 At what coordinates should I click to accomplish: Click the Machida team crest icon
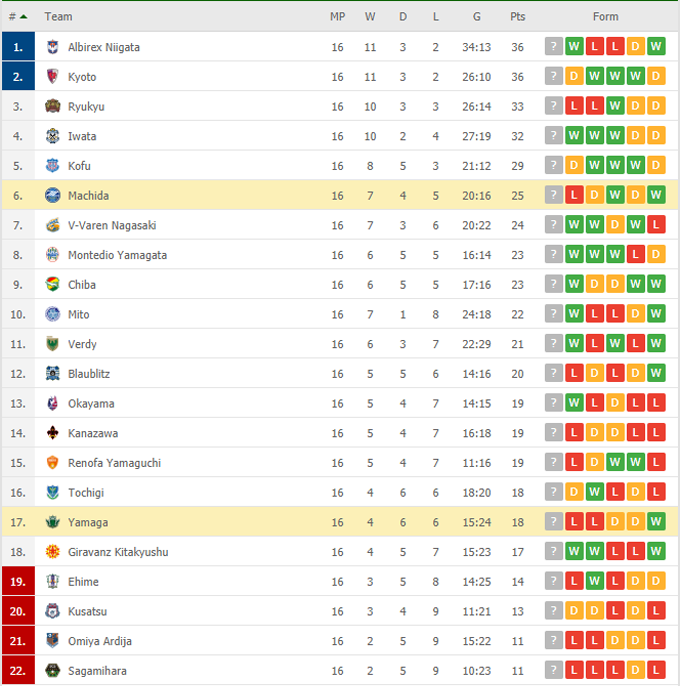[x=53, y=196]
